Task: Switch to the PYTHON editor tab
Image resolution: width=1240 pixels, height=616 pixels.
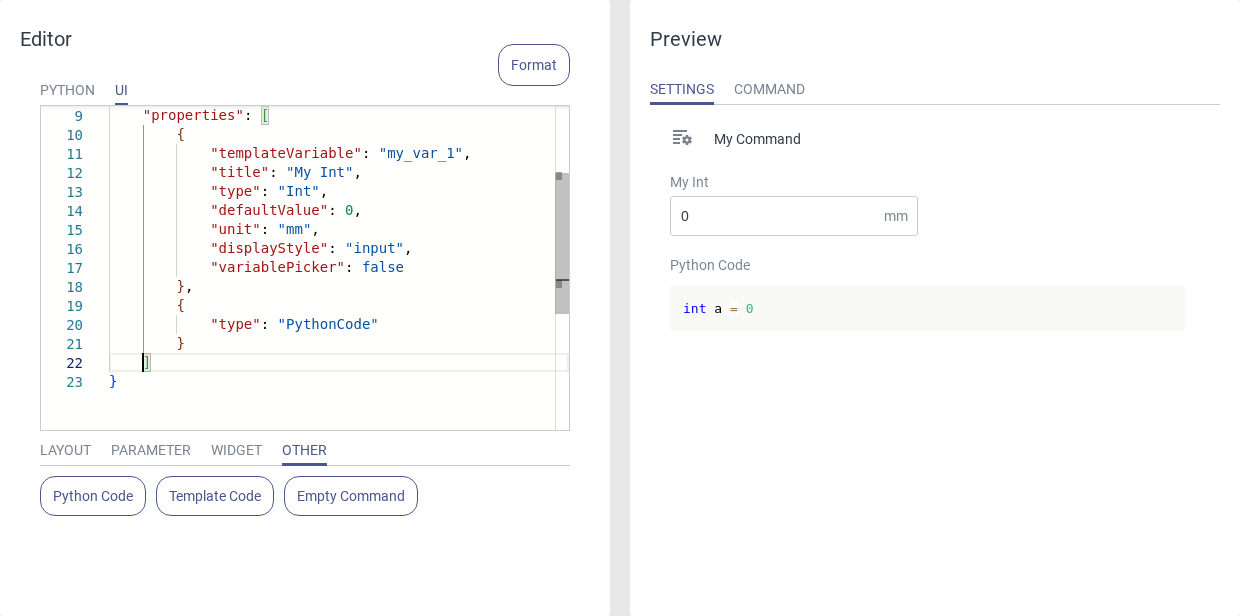Action: tap(67, 90)
